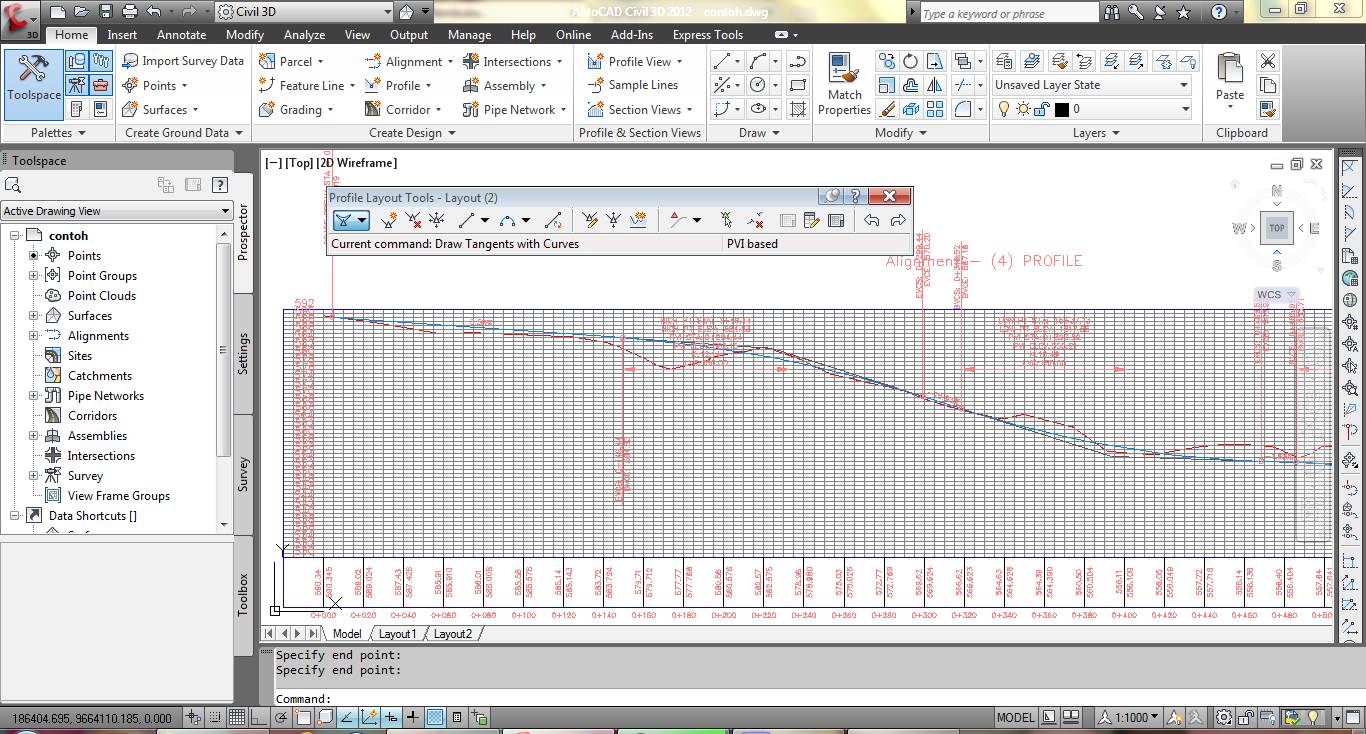
Task: Open the Unsaved Layer State dropdown
Action: click(x=1091, y=85)
